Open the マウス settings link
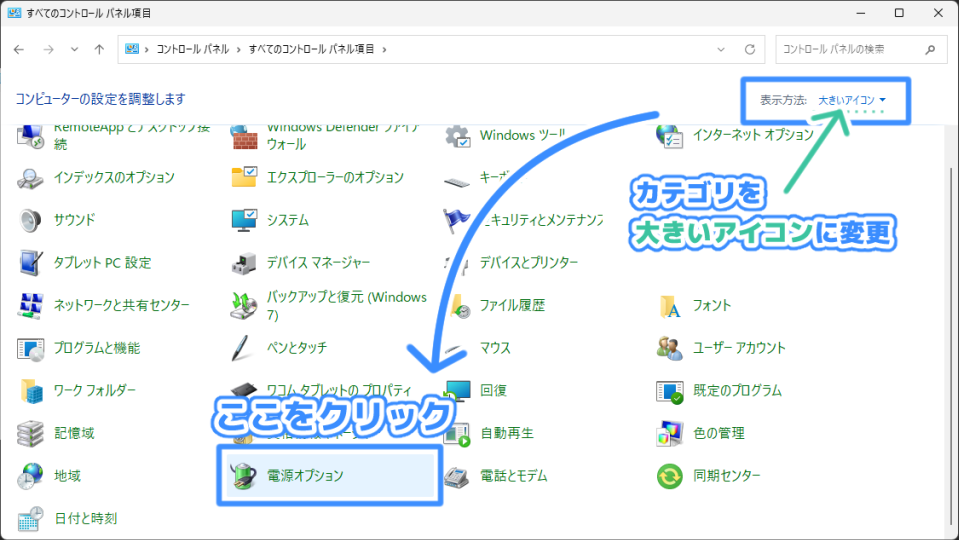The height and width of the screenshot is (540, 959). click(x=495, y=348)
